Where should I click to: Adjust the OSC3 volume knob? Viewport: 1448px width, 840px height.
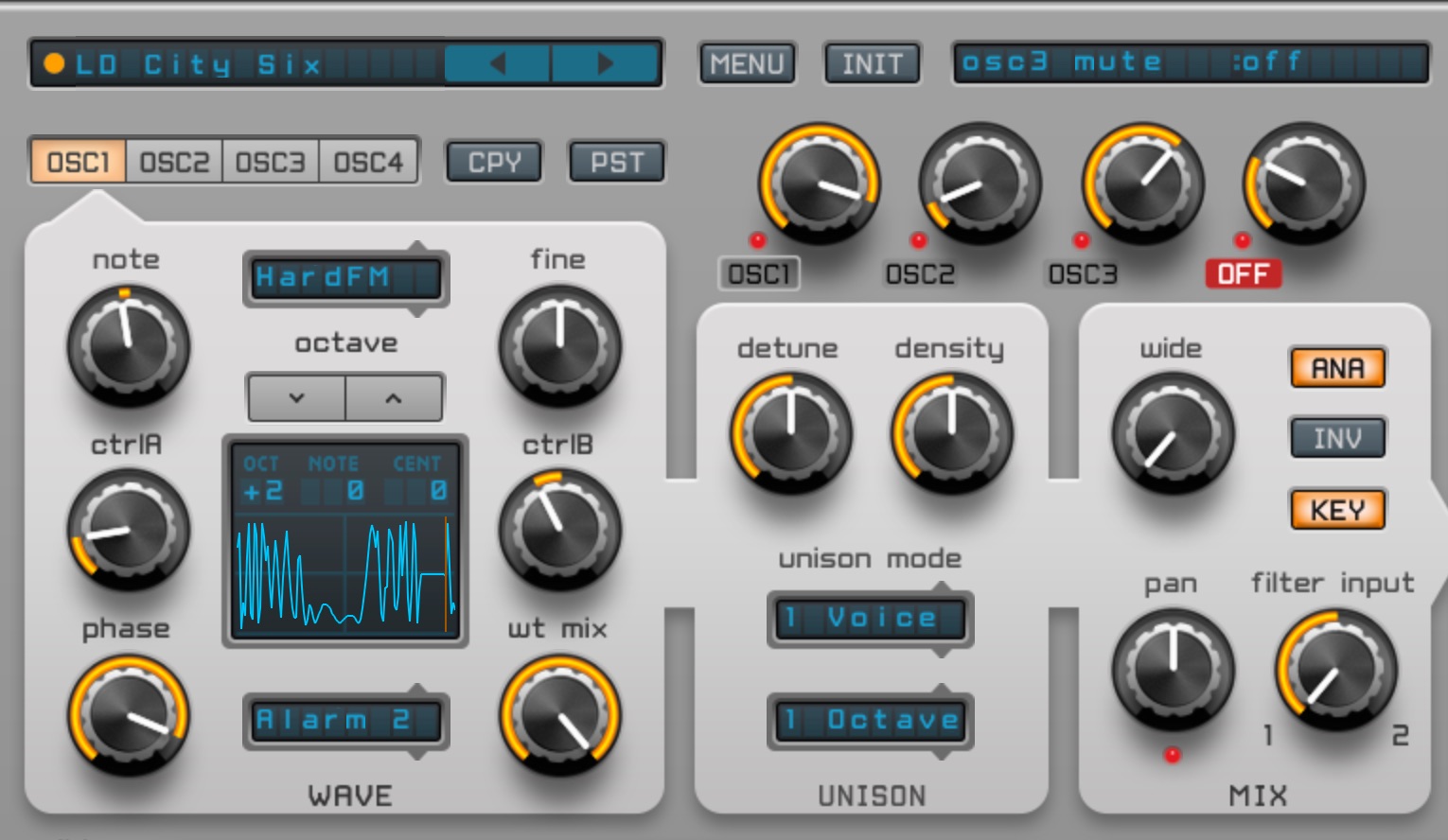pyautogui.click(x=1143, y=183)
